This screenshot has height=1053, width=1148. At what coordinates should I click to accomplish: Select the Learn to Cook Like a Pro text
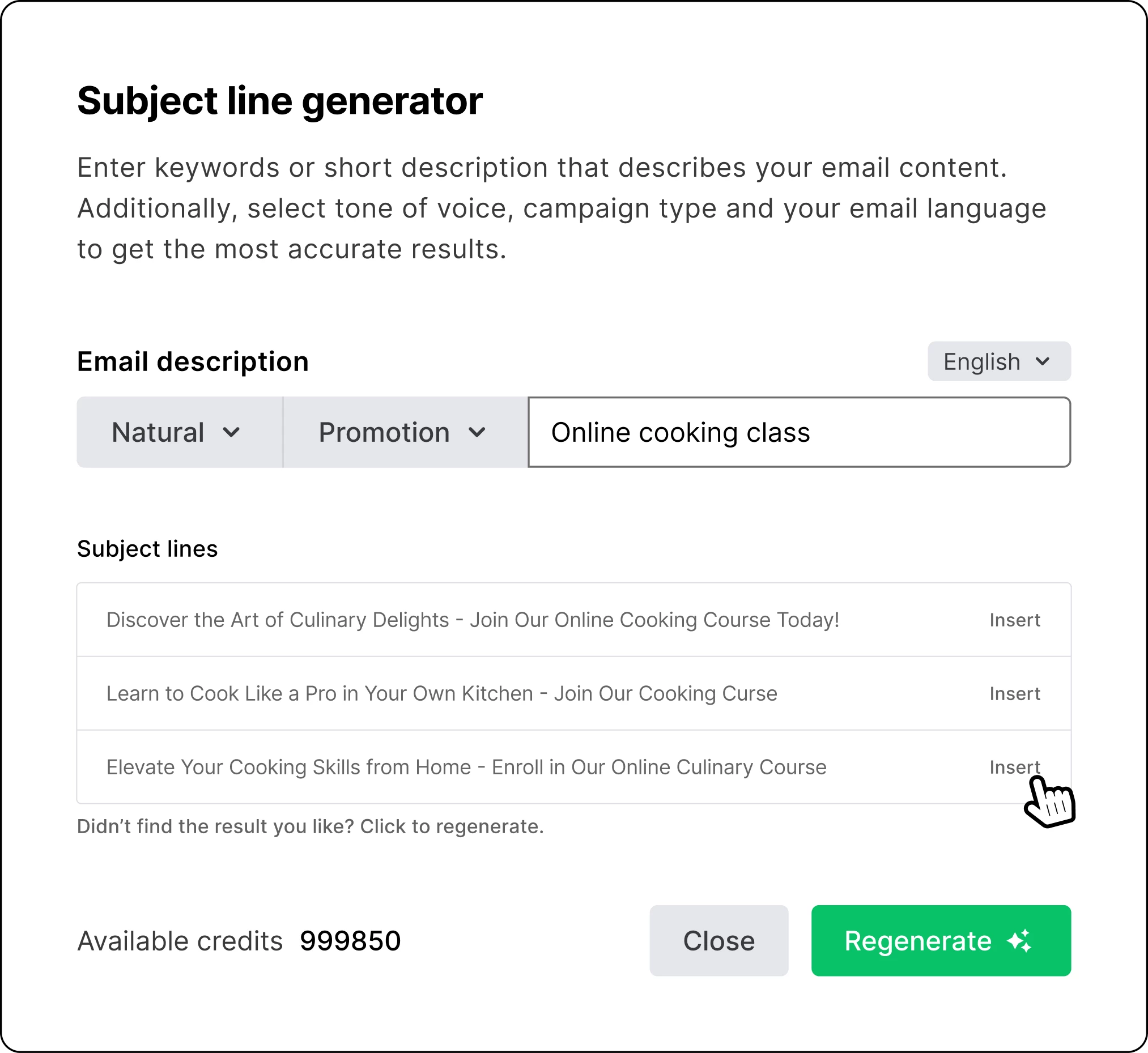point(442,693)
